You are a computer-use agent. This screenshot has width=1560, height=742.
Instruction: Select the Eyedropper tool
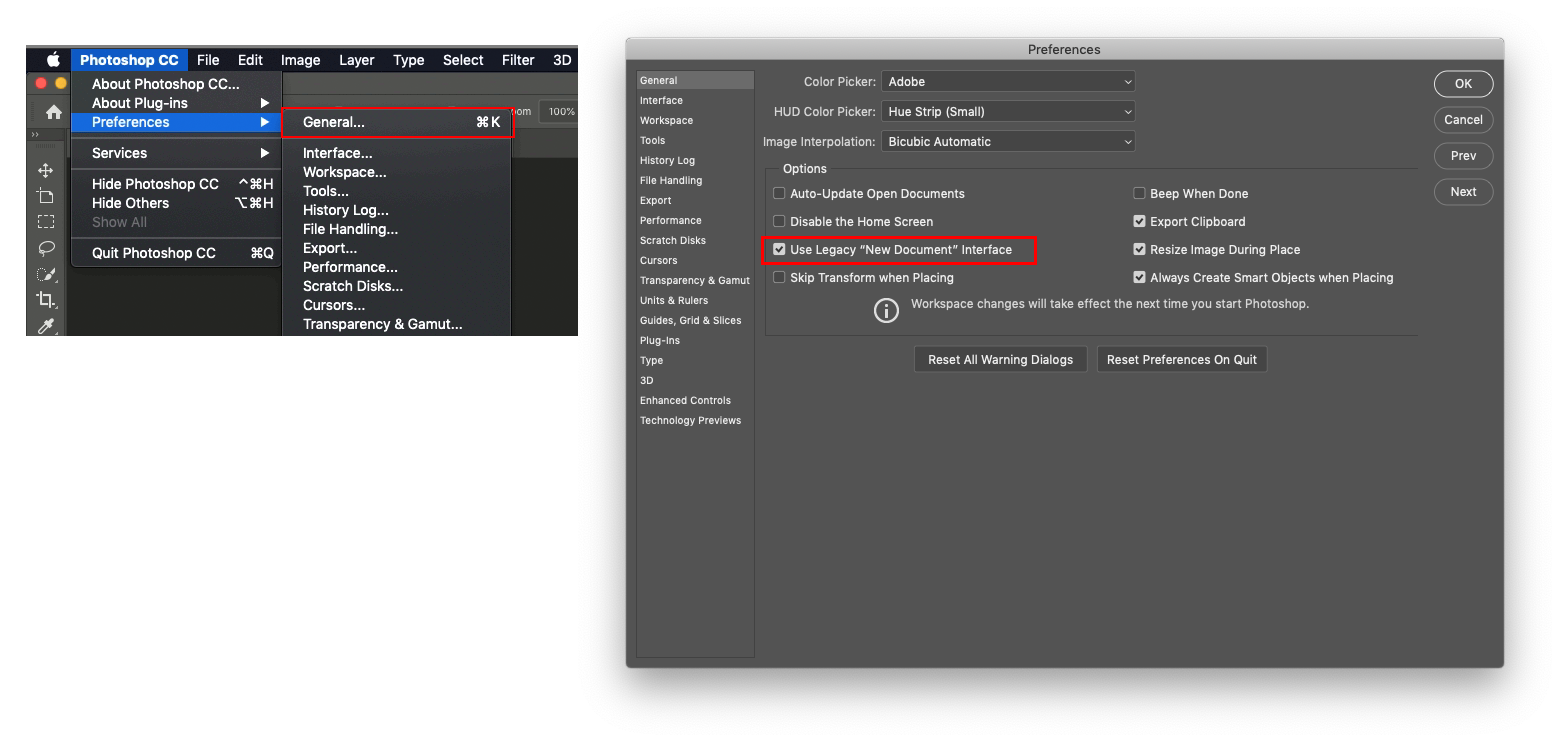pos(45,326)
